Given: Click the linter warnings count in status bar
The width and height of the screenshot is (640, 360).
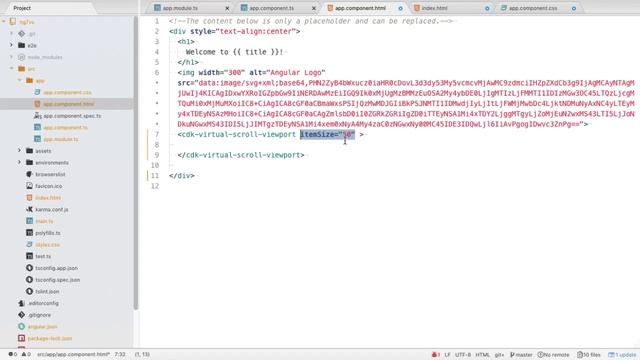Looking at the screenshot, I should 26,354.
